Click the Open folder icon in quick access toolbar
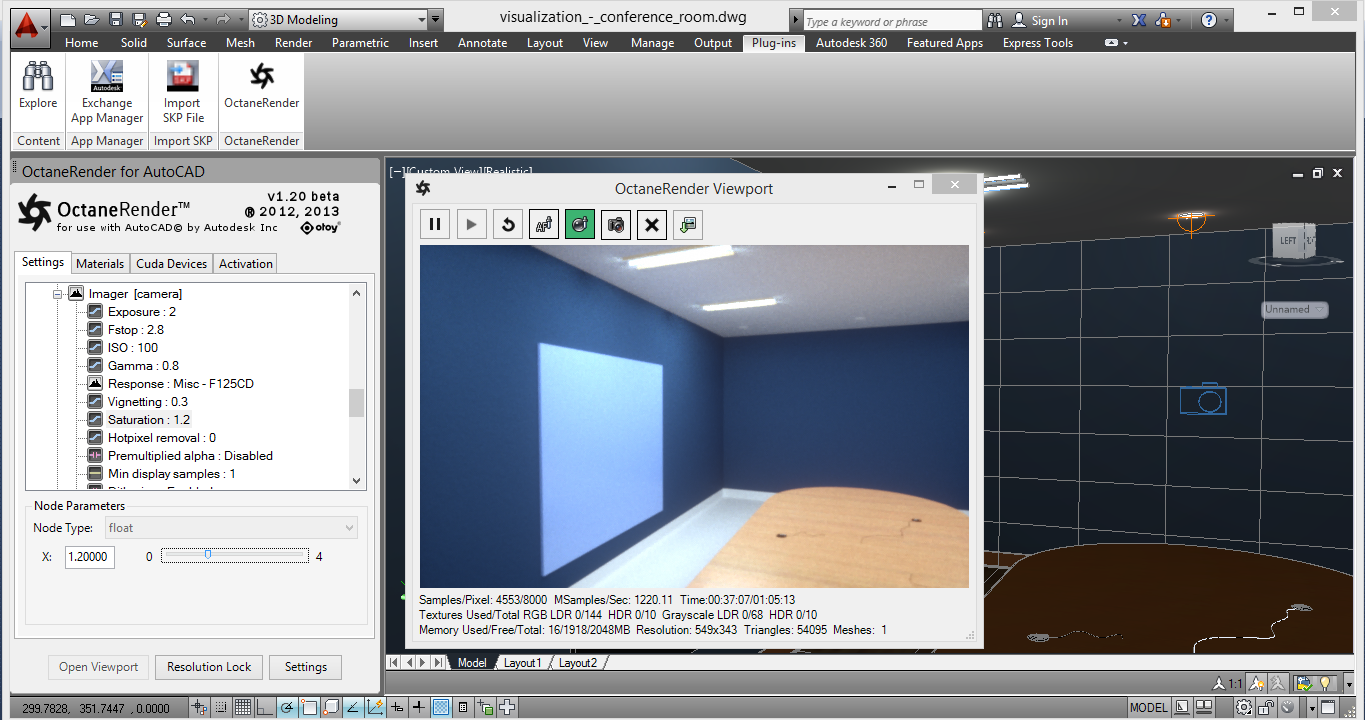 [x=91, y=19]
